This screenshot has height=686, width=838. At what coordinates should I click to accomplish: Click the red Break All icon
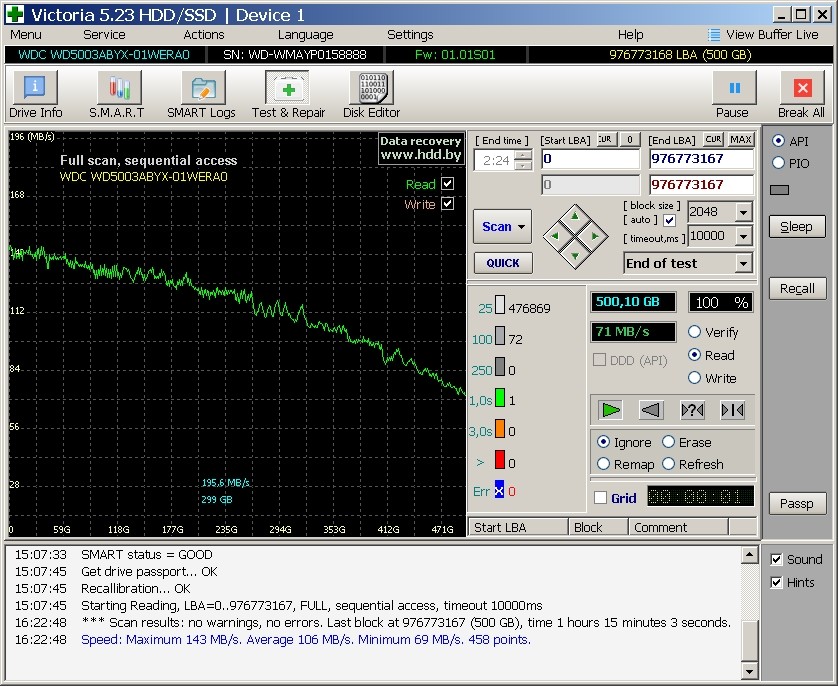click(x=802, y=88)
